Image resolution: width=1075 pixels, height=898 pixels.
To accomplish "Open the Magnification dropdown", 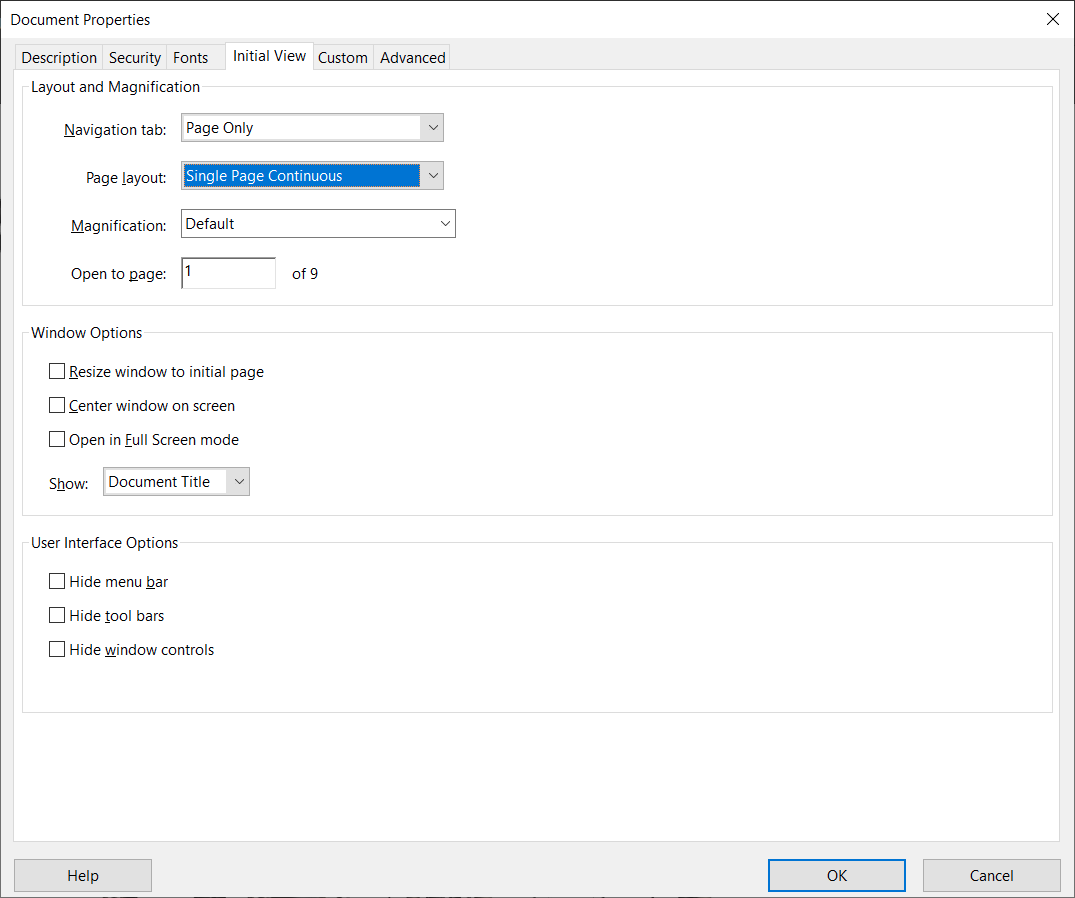I will click(445, 223).
